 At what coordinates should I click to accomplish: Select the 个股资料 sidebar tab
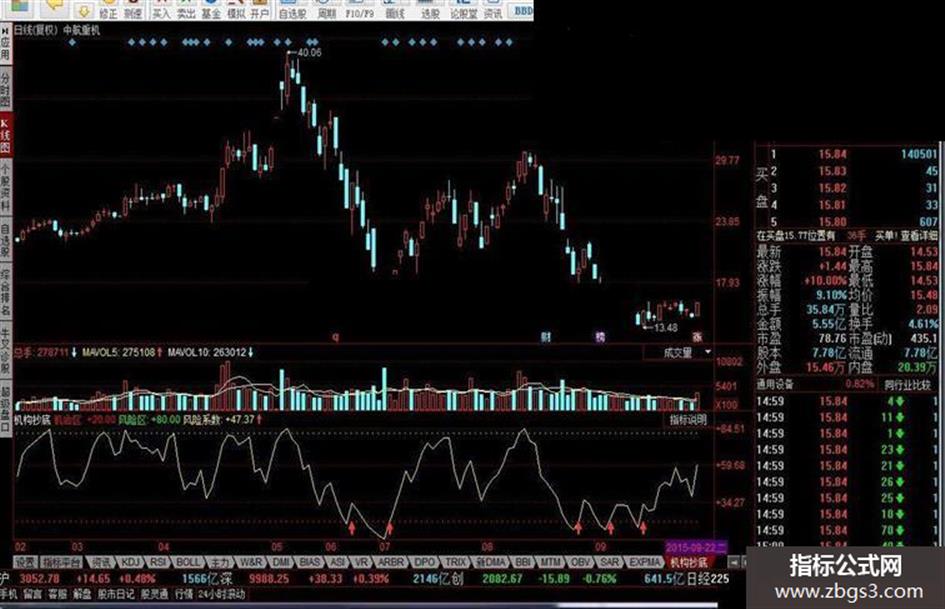(5, 186)
